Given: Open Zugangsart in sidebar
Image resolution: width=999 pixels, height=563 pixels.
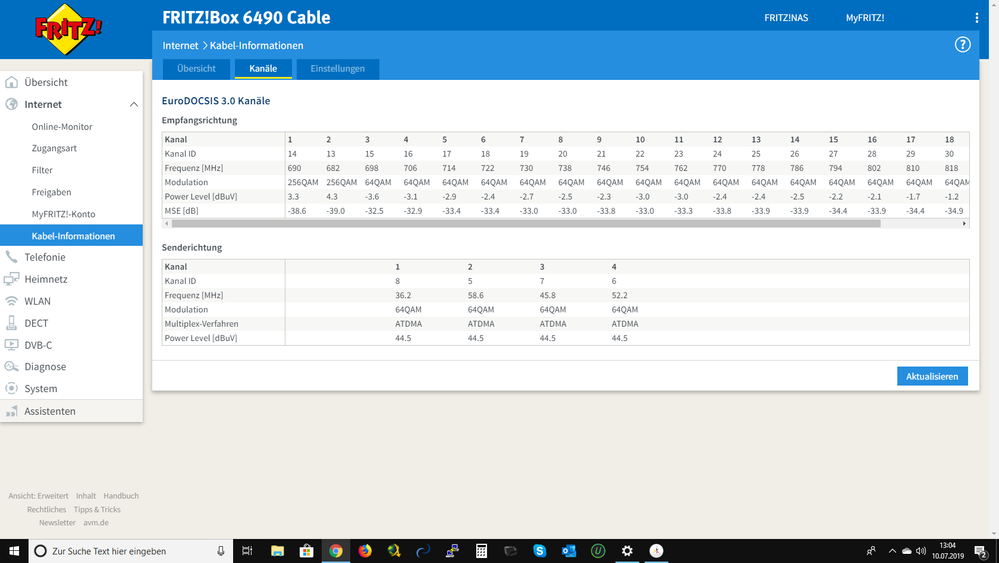Looking at the screenshot, I should tap(54, 148).
